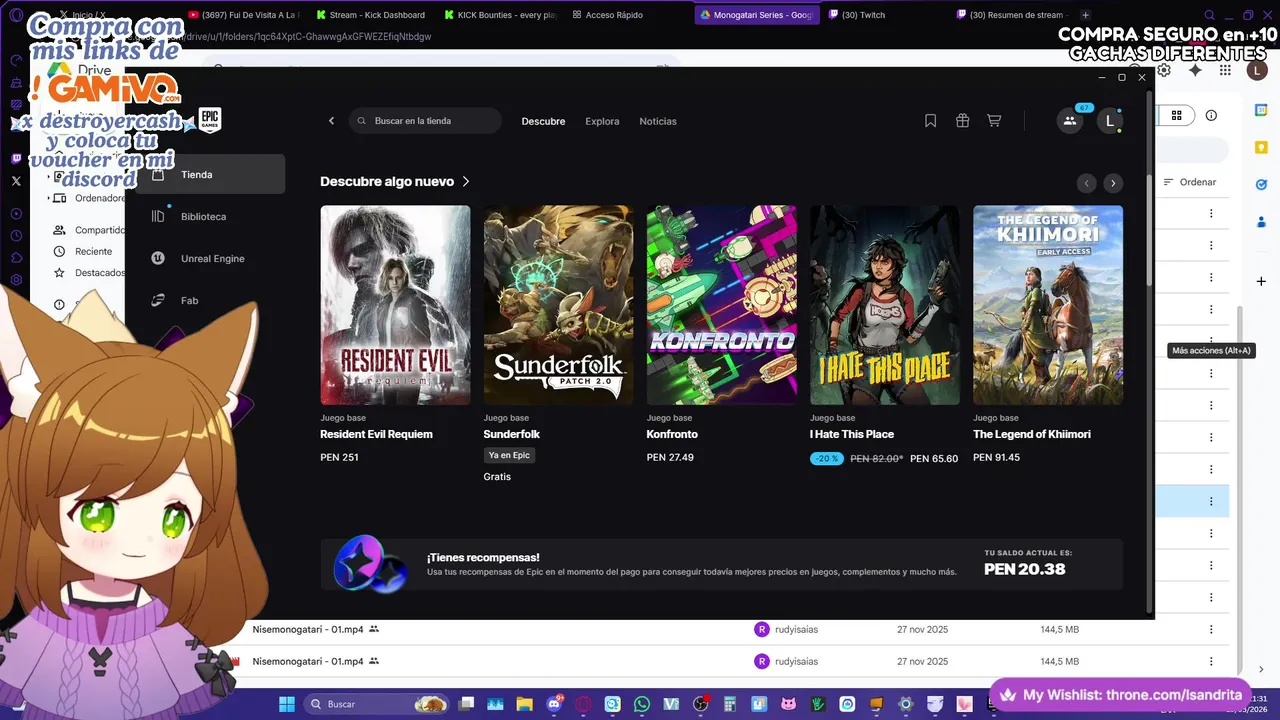
Task: Switch to Resumen de stream browser tab
Action: [1011, 15]
